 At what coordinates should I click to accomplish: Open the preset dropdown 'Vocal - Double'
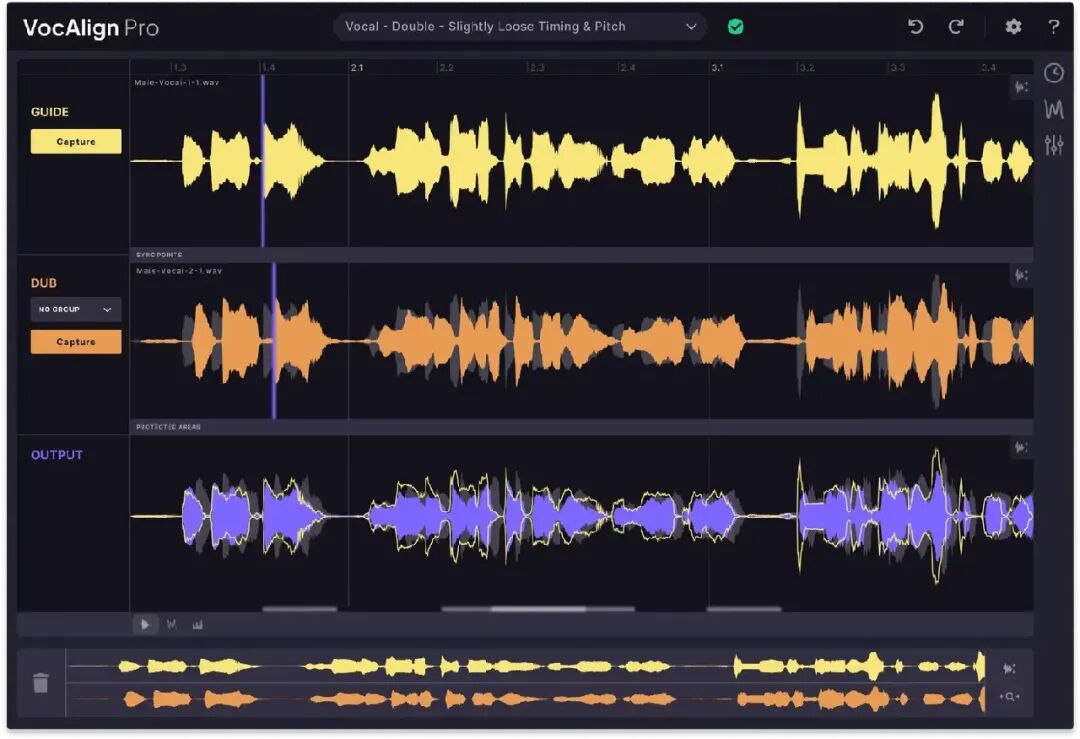point(521,27)
